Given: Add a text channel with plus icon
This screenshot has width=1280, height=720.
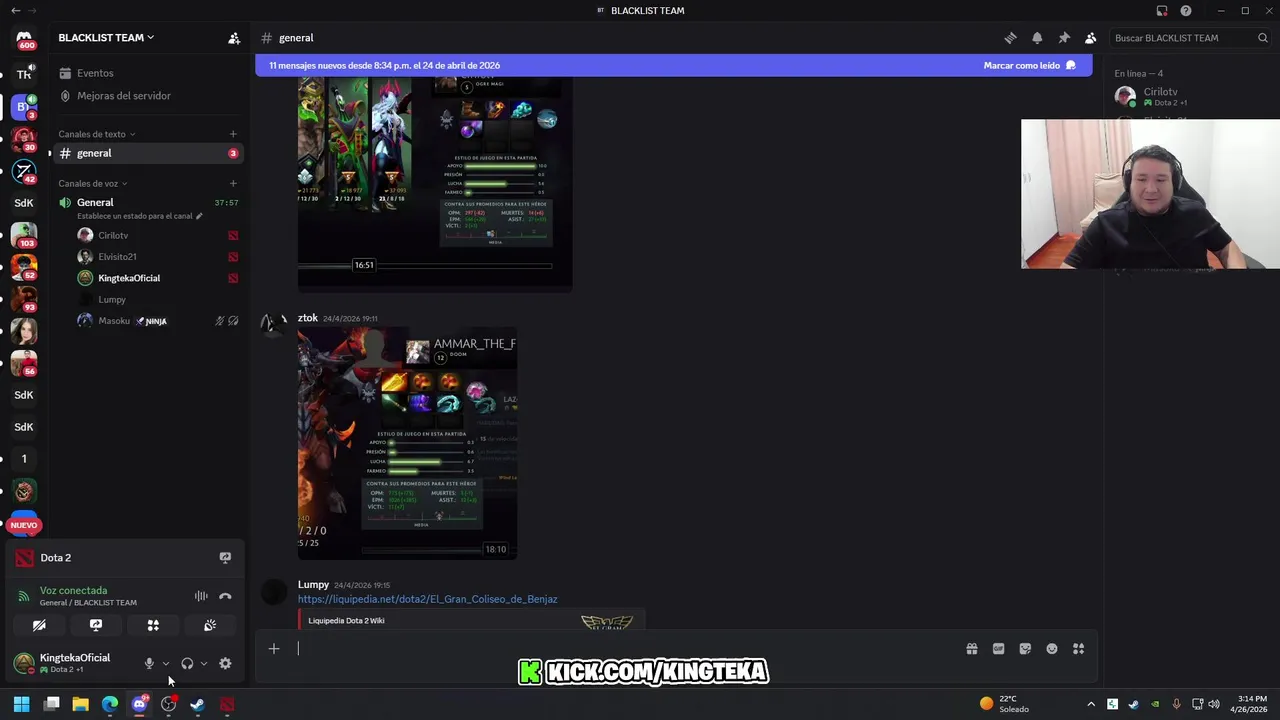Looking at the screenshot, I should (233, 134).
